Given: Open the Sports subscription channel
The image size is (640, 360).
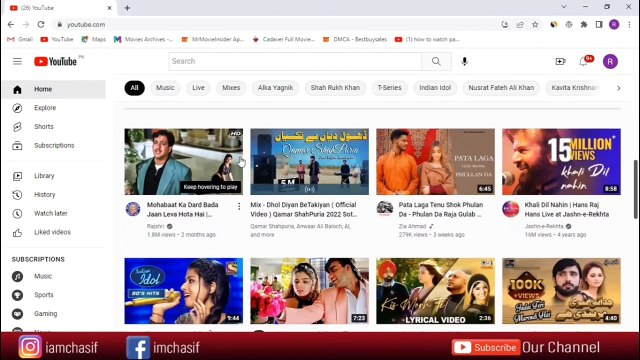Looking at the screenshot, I should click(x=54, y=295).
